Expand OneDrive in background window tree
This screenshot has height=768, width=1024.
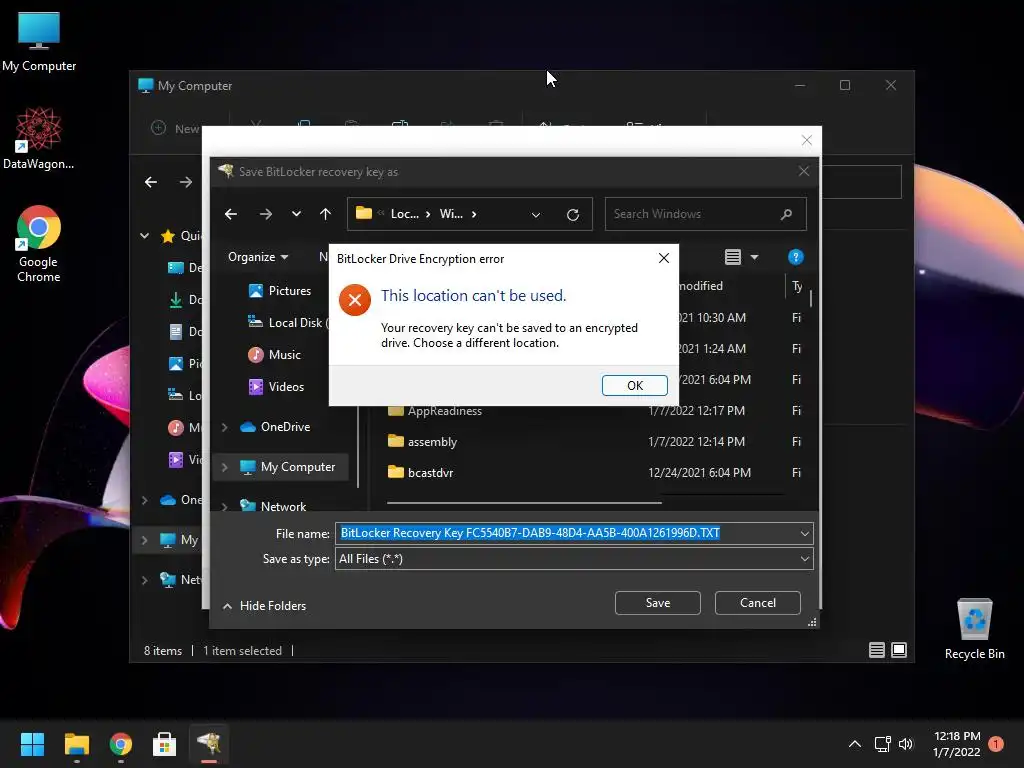tap(144, 500)
